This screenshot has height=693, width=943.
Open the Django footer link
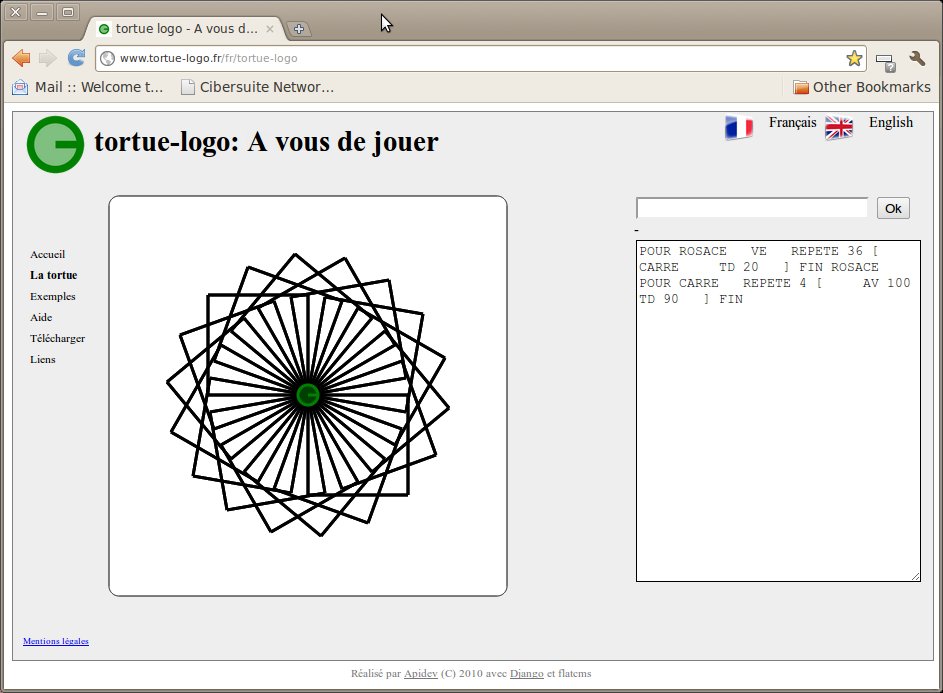pyautogui.click(x=527, y=674)
